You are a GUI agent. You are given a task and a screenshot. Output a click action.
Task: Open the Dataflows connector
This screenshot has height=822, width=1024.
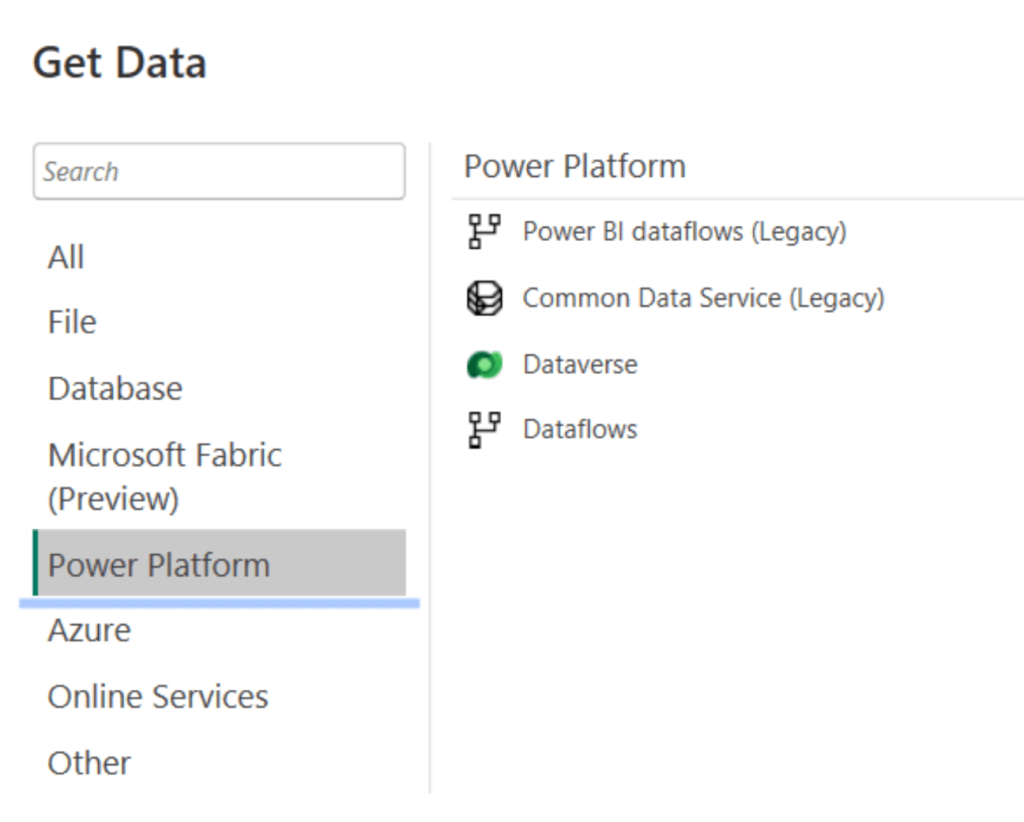click(580, 429)
